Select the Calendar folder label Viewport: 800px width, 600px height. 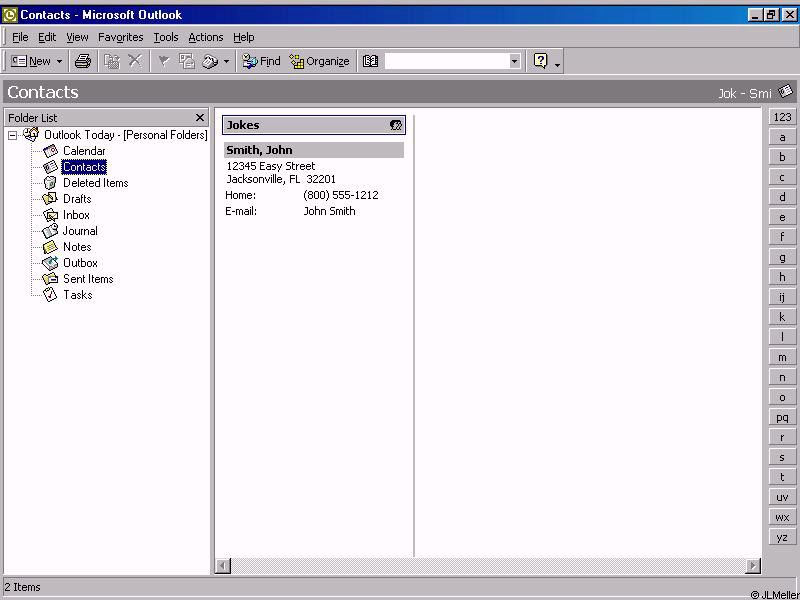[x=84, y=151]
